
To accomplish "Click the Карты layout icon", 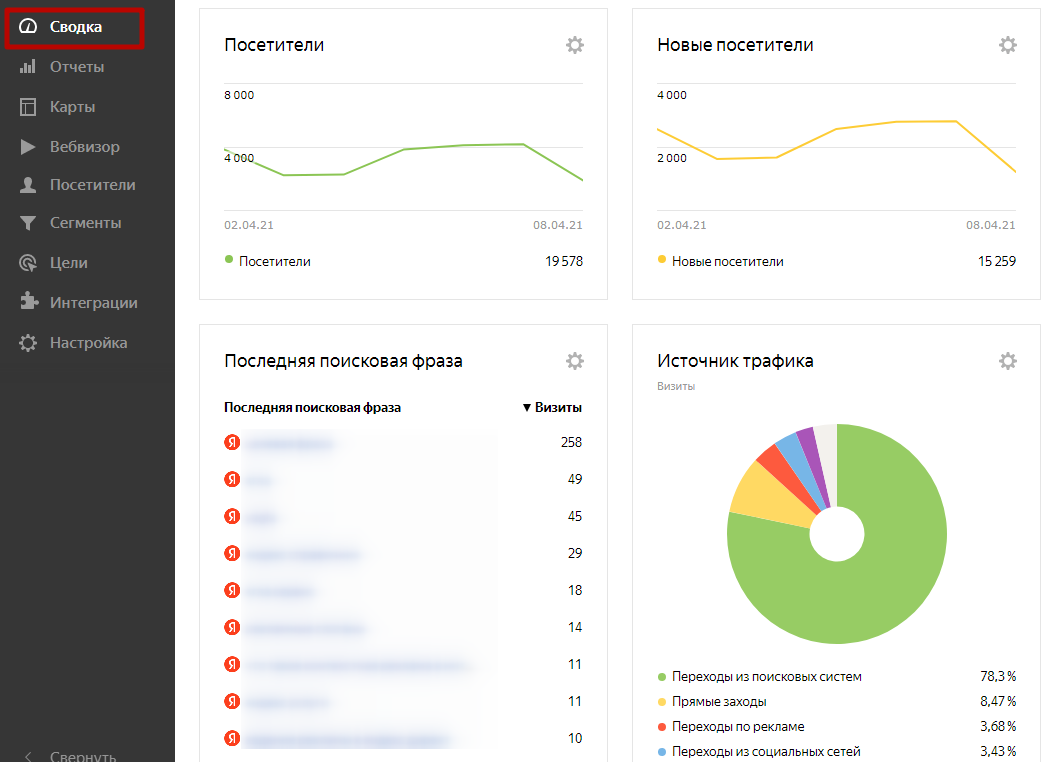I will tap(28, 107).
